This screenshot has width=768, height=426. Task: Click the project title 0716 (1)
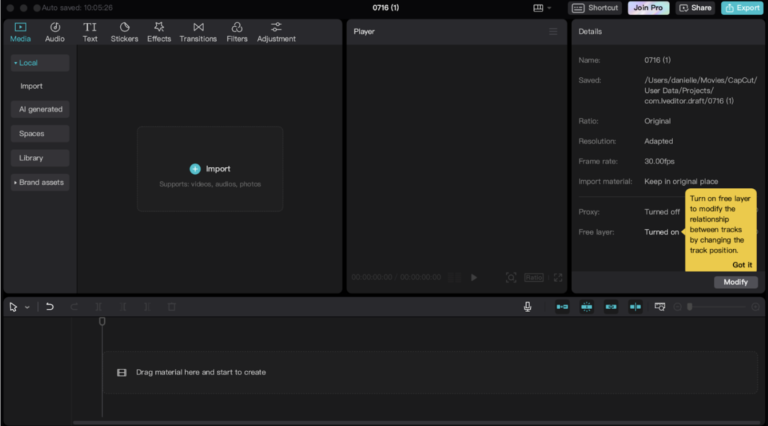tap(385, 8)
